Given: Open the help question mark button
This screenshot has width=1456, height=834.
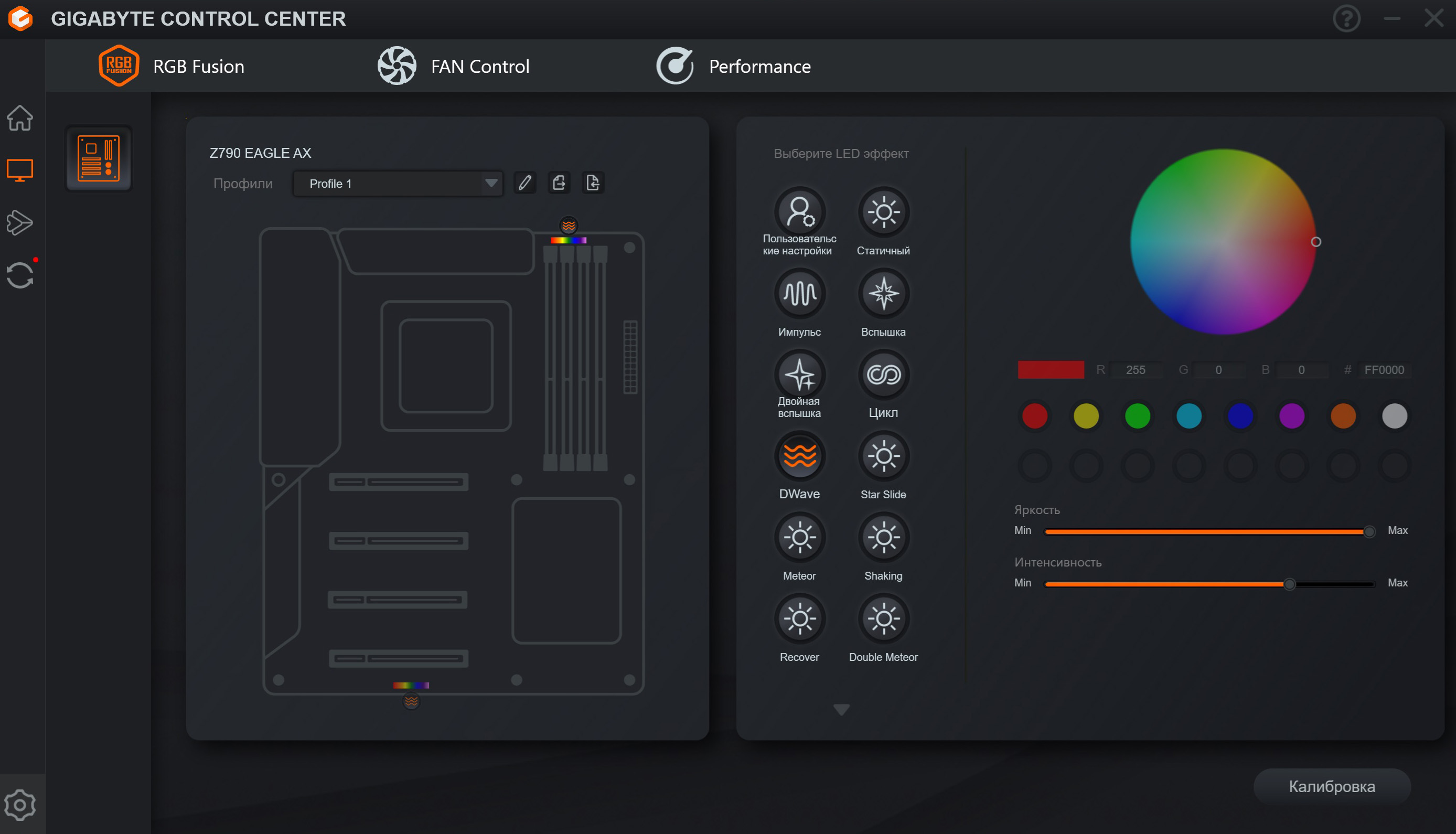Looking at the screenshot, I should (1346, 18).
